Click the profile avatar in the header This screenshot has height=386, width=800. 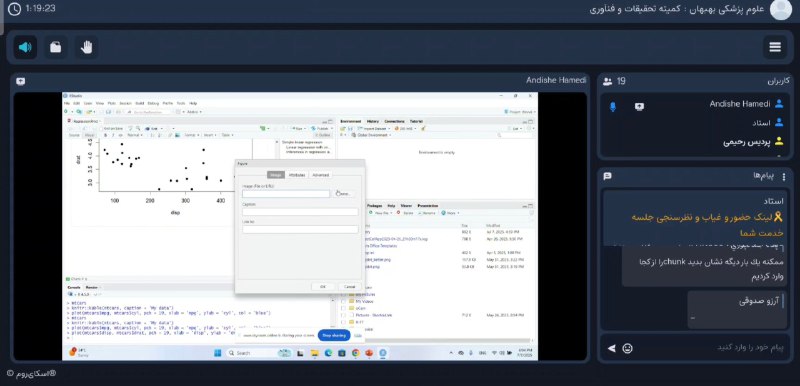[781, 9]
